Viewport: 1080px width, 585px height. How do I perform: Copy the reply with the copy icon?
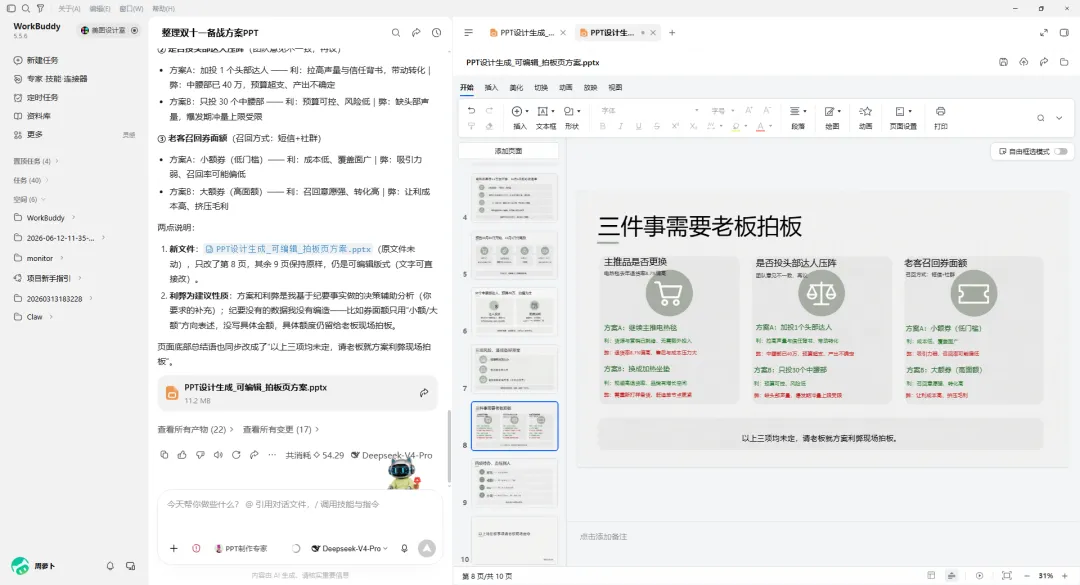pos(164,455)
